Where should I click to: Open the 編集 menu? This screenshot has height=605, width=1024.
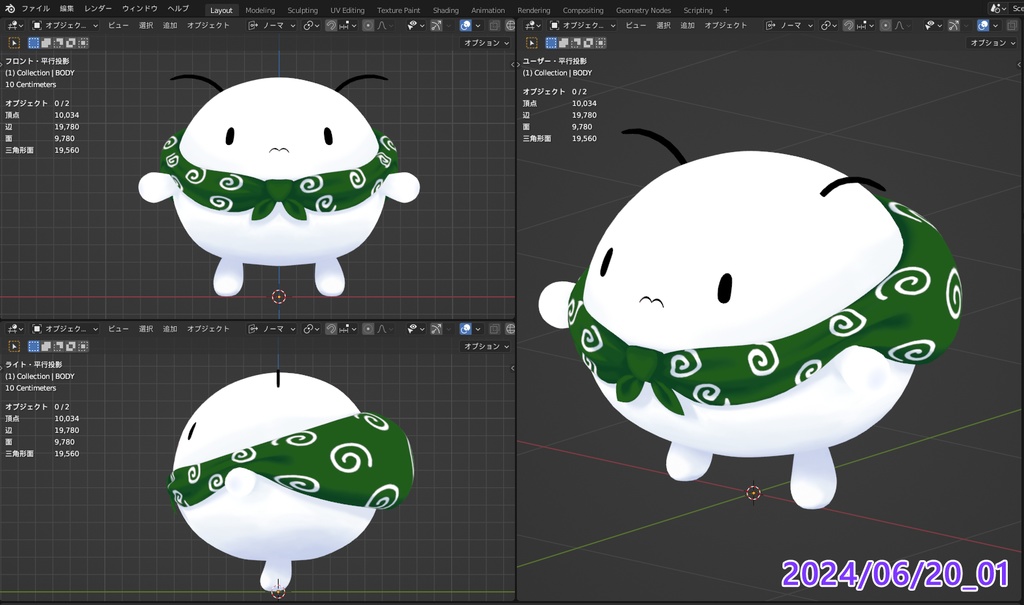point(67,8)
